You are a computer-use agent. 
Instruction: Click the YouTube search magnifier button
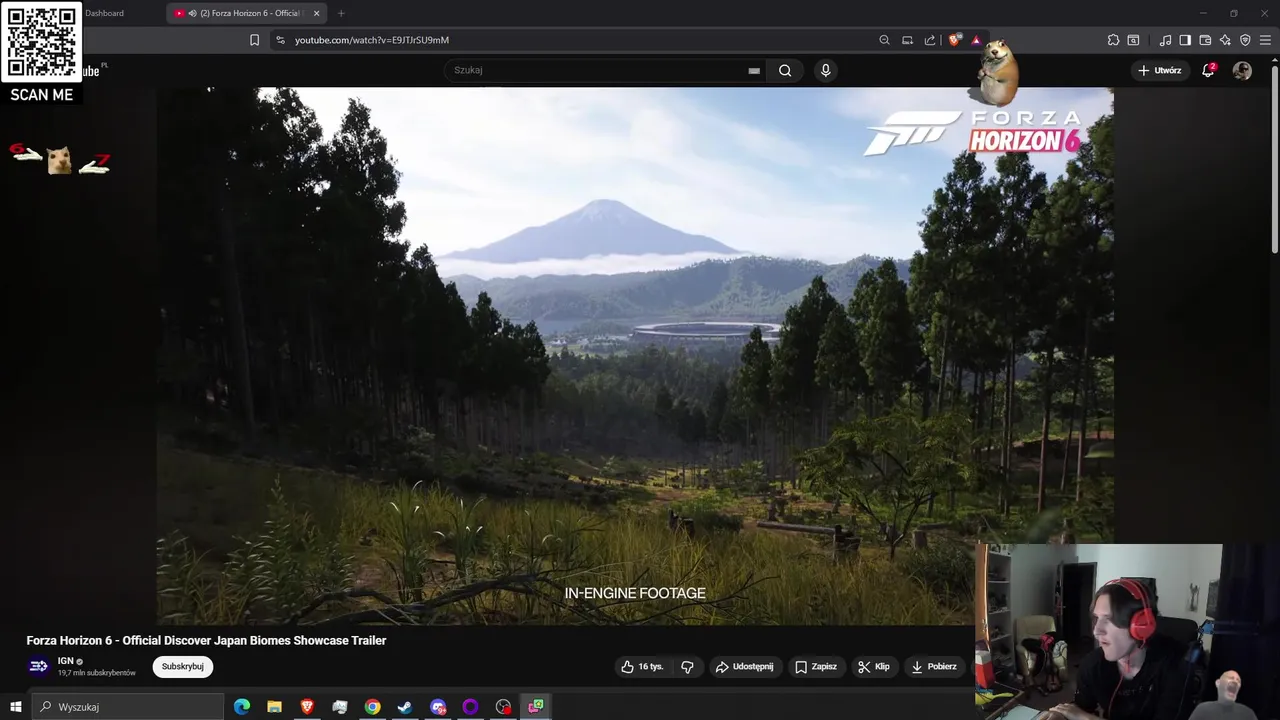pos(785,70)
